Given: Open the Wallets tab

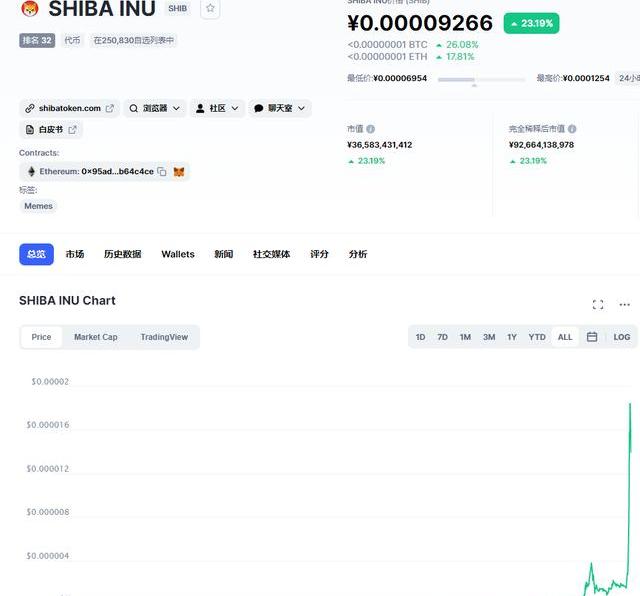Looking at the screenshot, I should pos(178,254).
